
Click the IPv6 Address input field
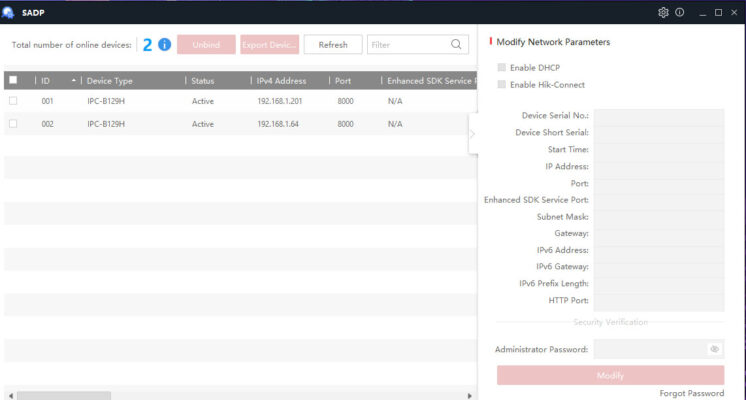click(659, 250)
